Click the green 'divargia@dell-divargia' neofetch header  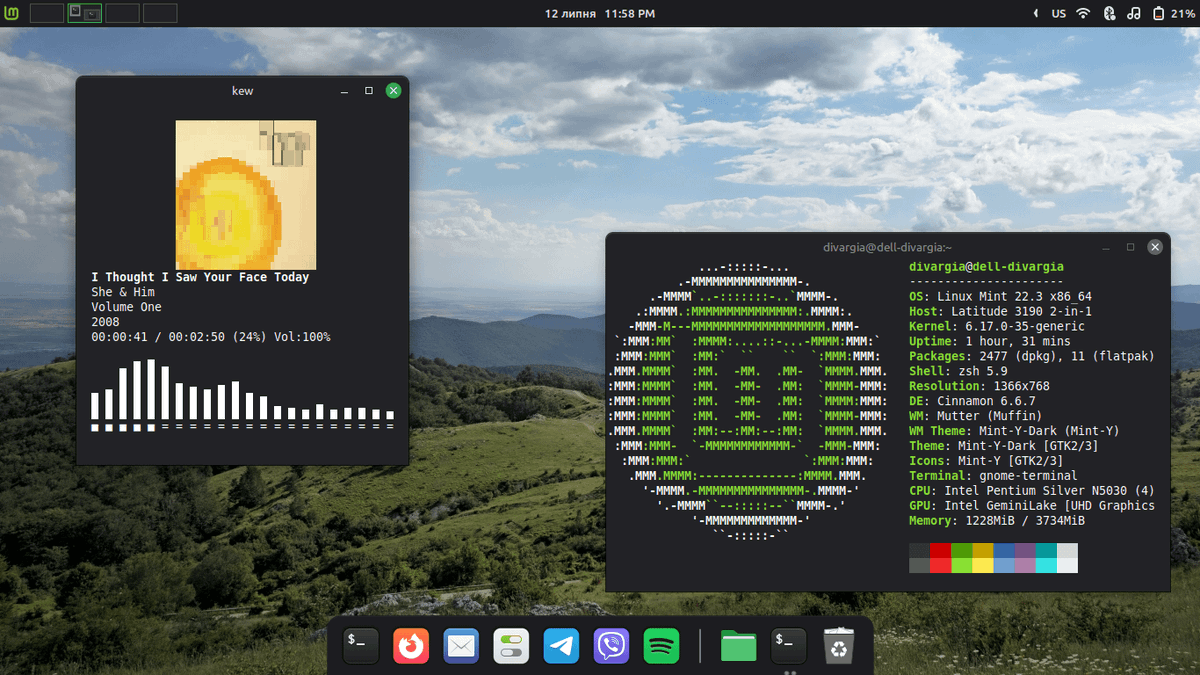(986, 267)
